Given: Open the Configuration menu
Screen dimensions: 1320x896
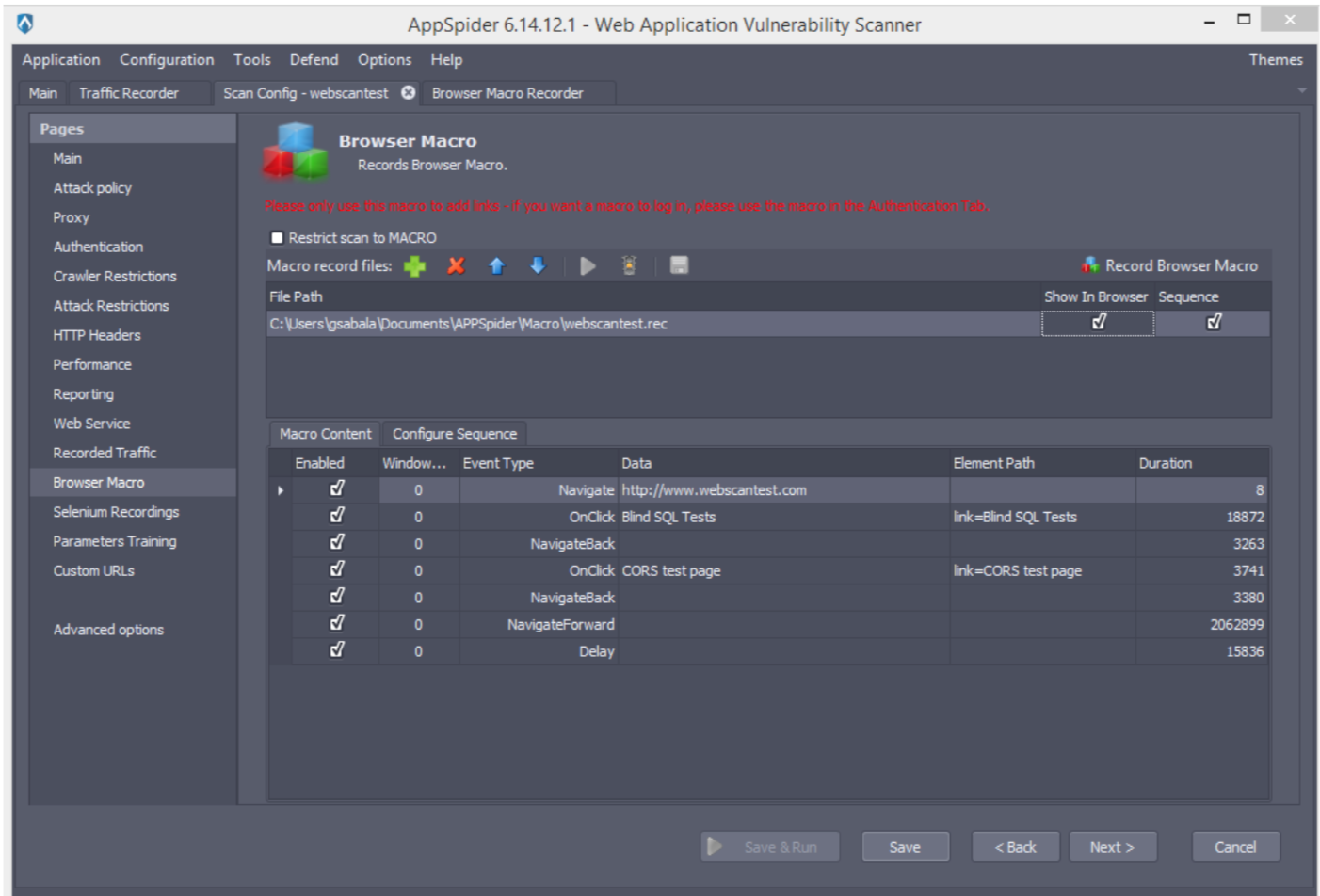Looking at the screenshot, I should tap(167, 59).
